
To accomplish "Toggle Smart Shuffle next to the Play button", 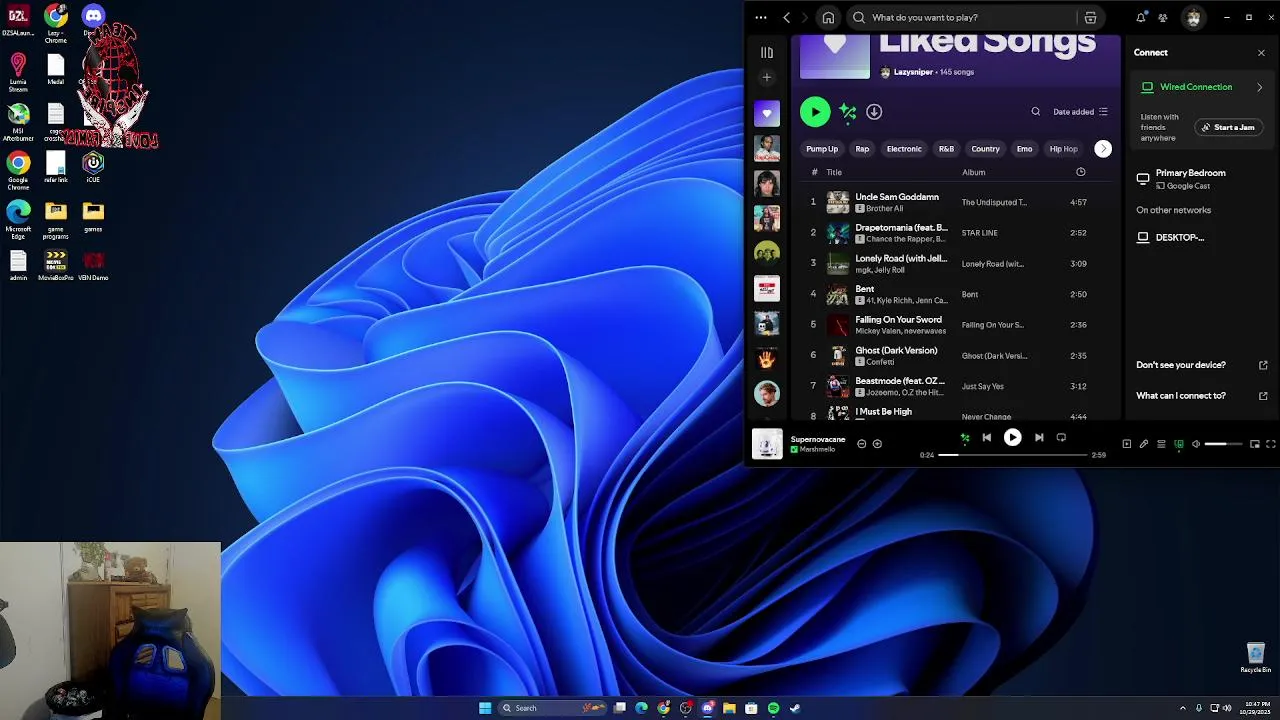I will click(848, 112).
